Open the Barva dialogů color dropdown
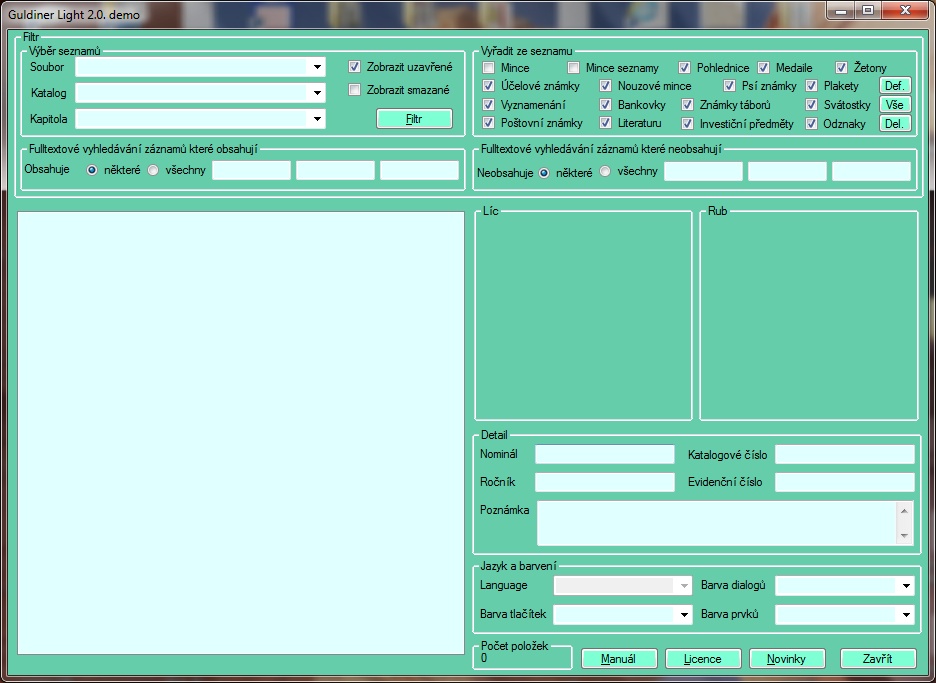This screenshot has width=936, height=683. 906,586
